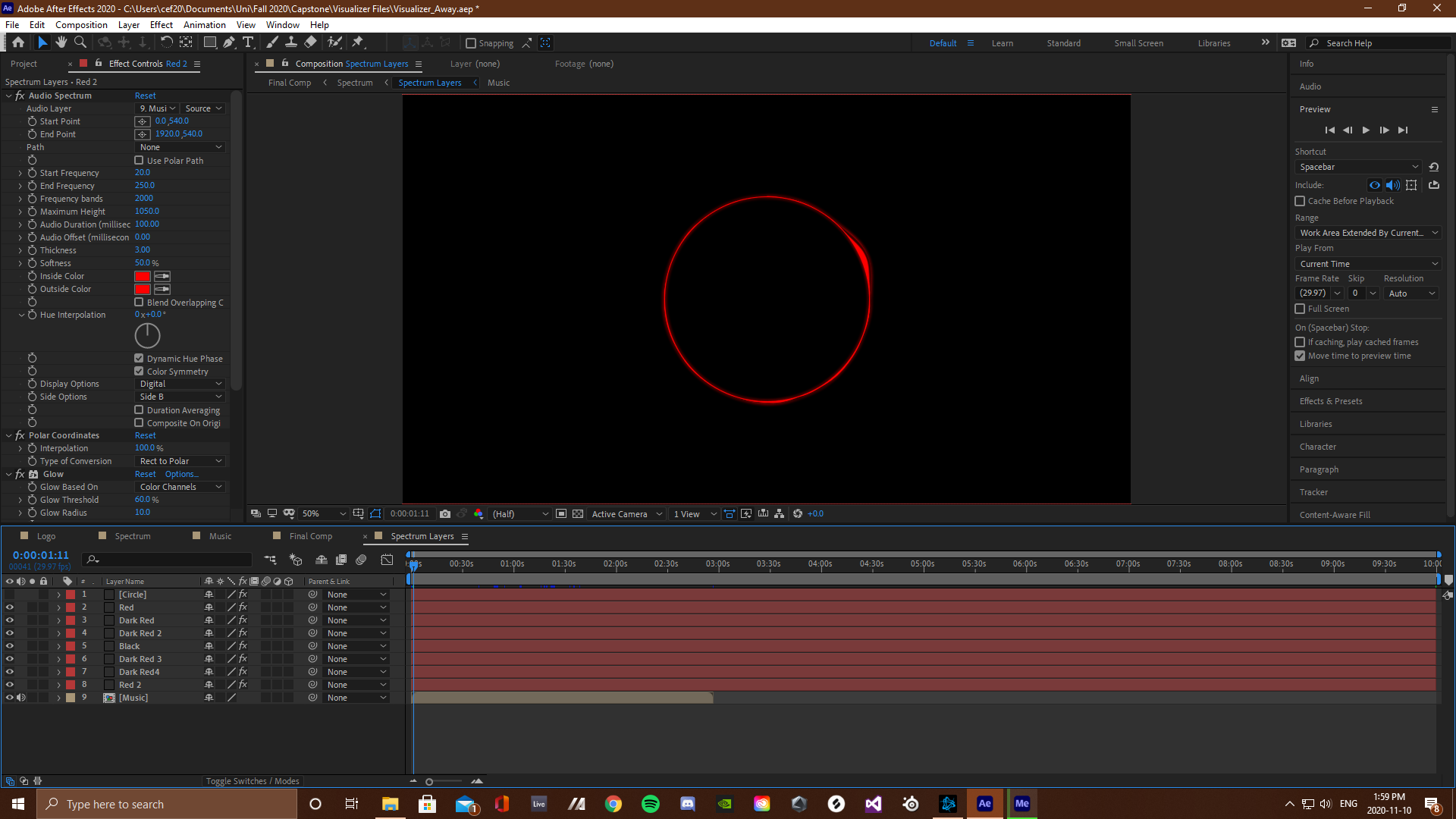Select the Rotation tool
This screenshot has height=819, width=1456.
(x=166, y=42)
